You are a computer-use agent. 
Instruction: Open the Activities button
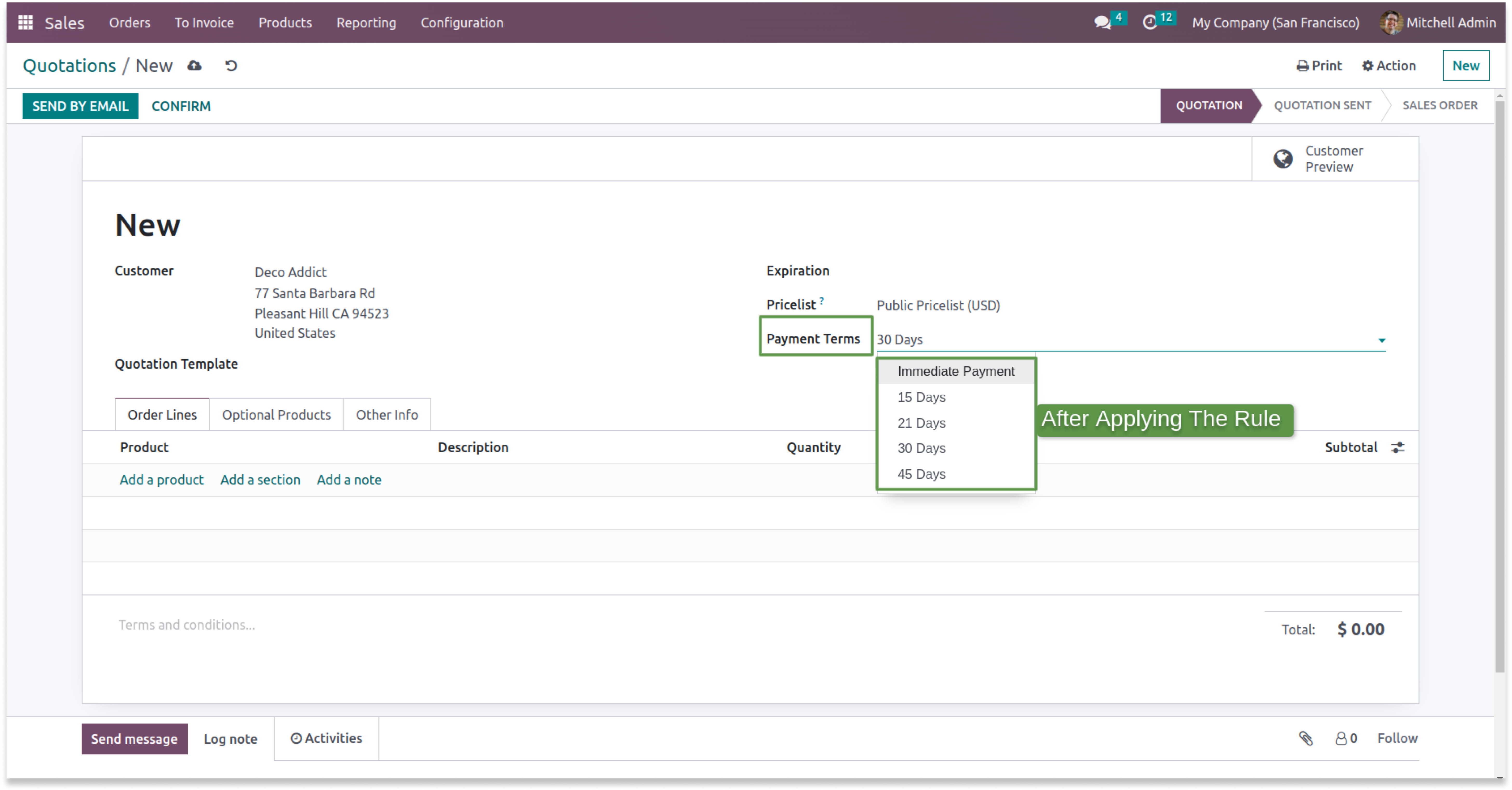[326, 738]
